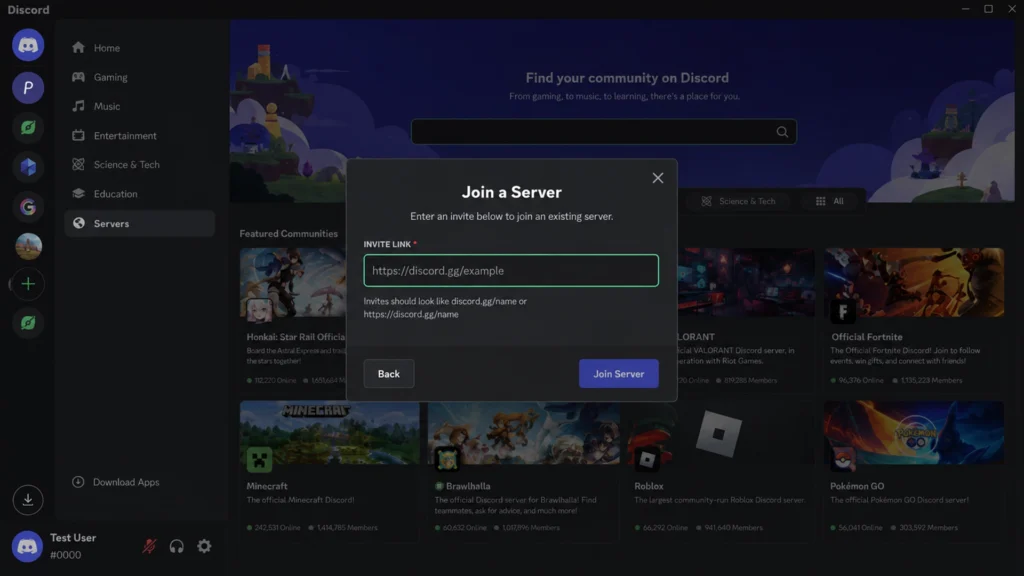Click the search magnifier icon

pos(782,132)
